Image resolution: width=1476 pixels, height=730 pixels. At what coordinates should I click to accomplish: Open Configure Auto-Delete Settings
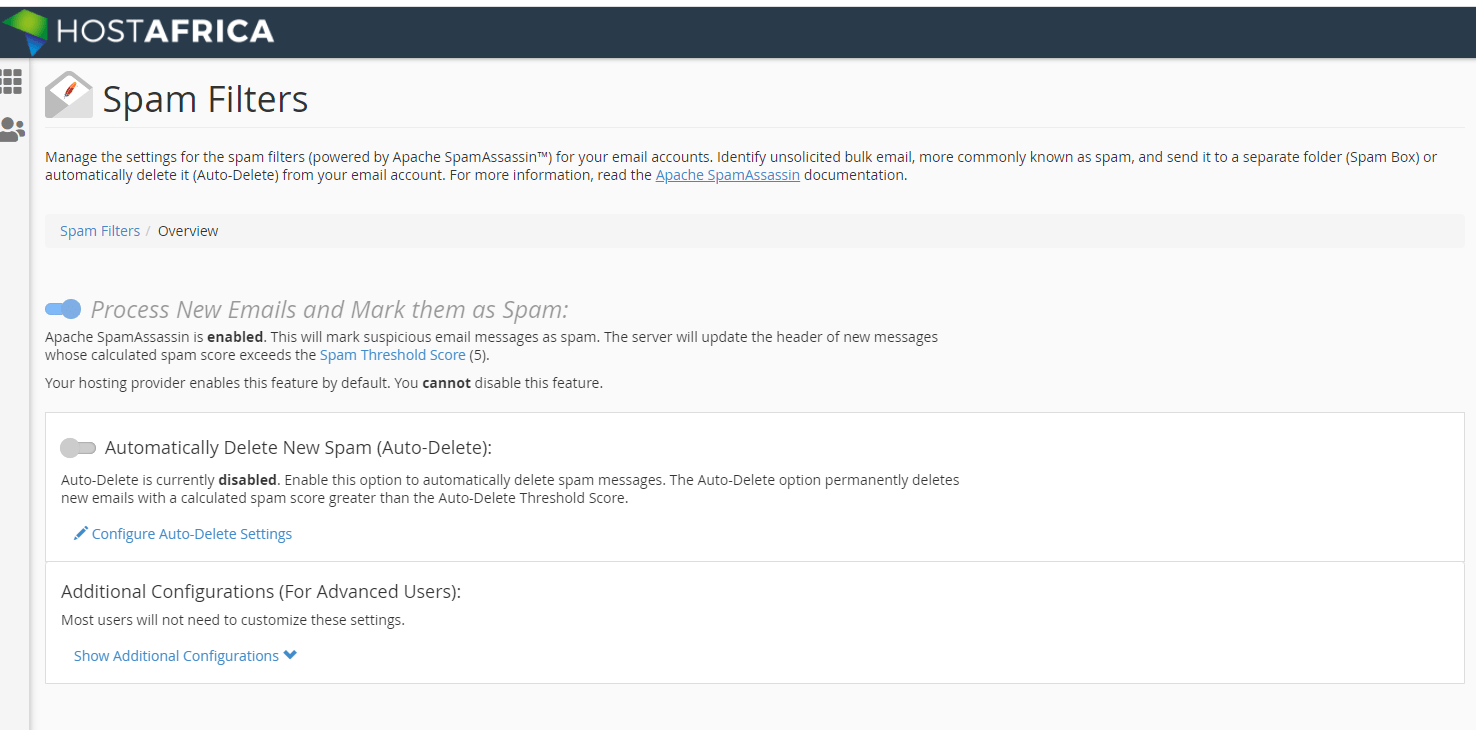pyautogui.click(x=191, y=533)
